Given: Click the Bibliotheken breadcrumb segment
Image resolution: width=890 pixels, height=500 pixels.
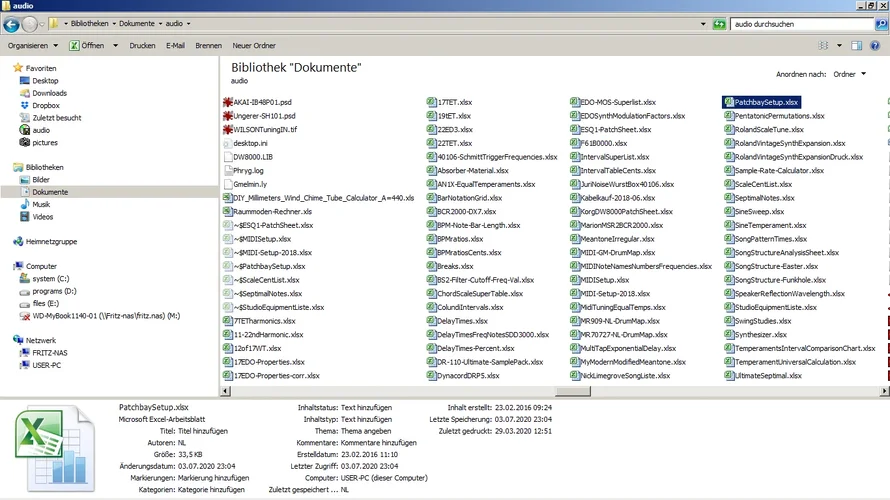Looking at the screenshot, I should pos(90,24).
